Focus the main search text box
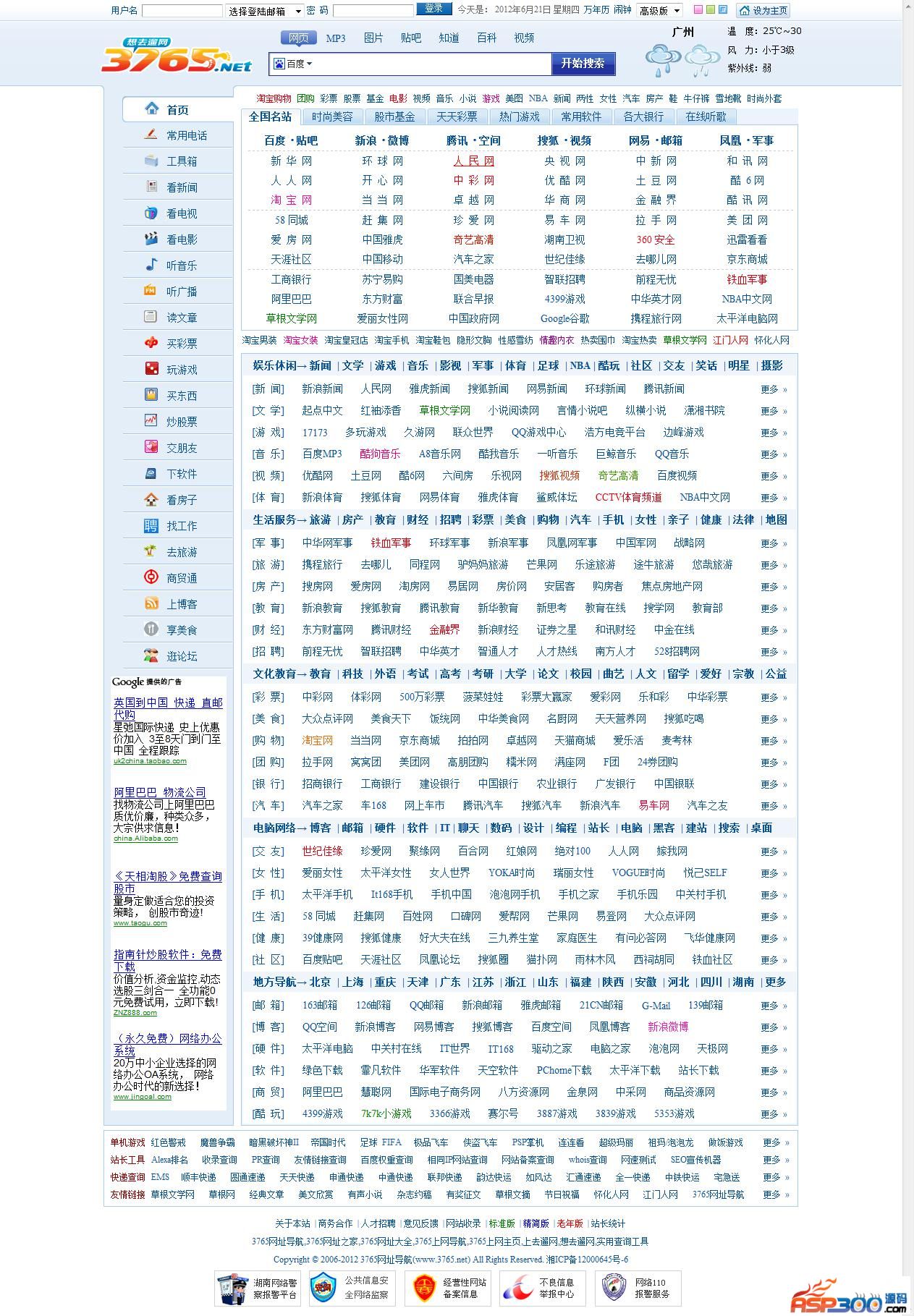 [x=432, y=64]
